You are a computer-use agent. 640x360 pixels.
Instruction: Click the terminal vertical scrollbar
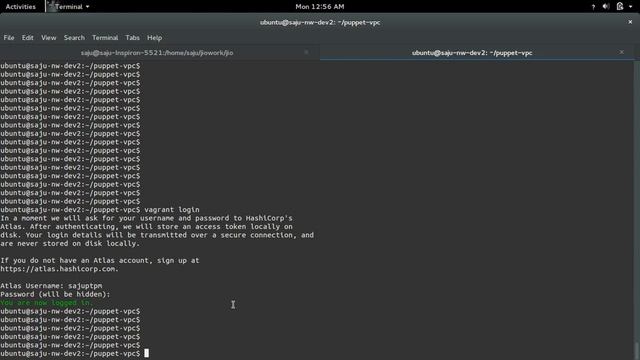[637, 210]
